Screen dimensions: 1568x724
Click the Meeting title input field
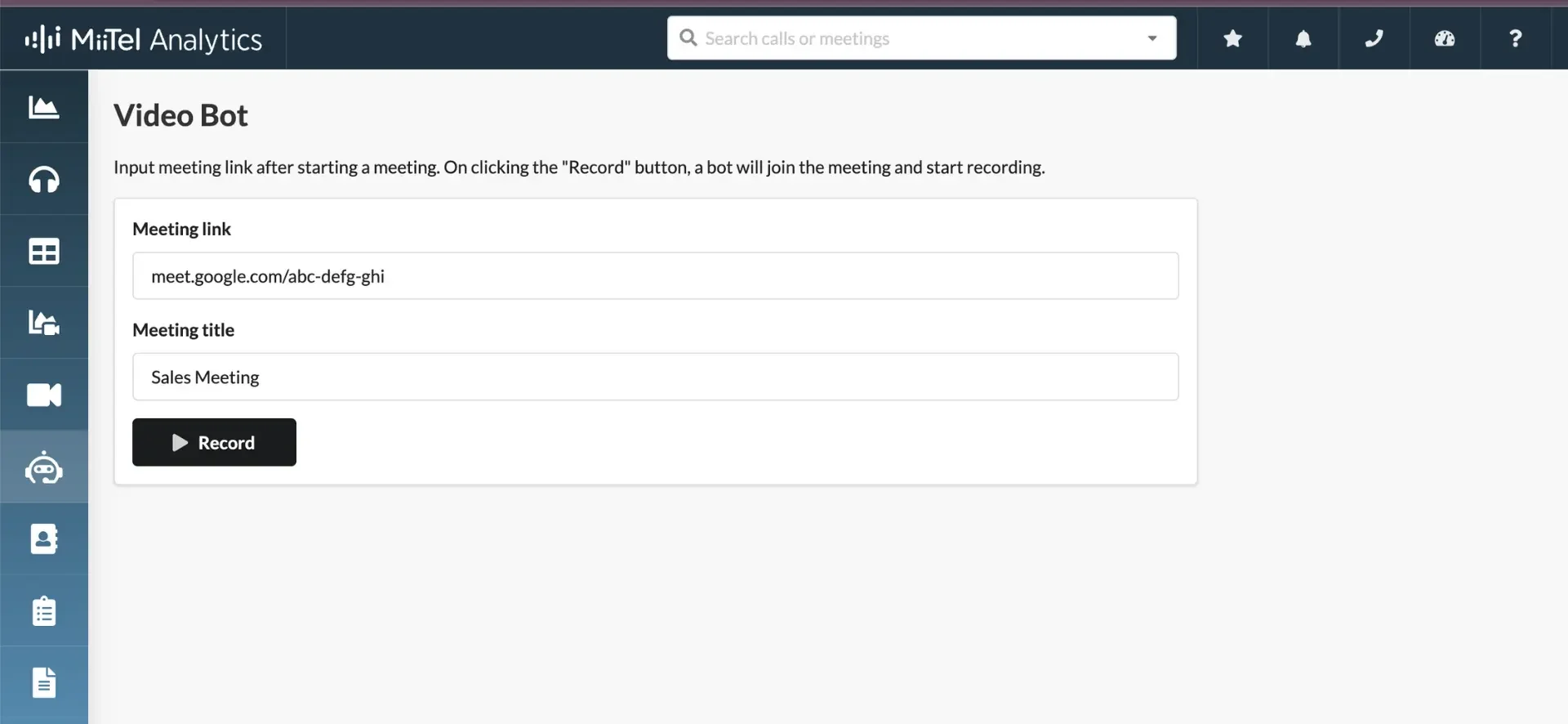[x=655, y=377]
